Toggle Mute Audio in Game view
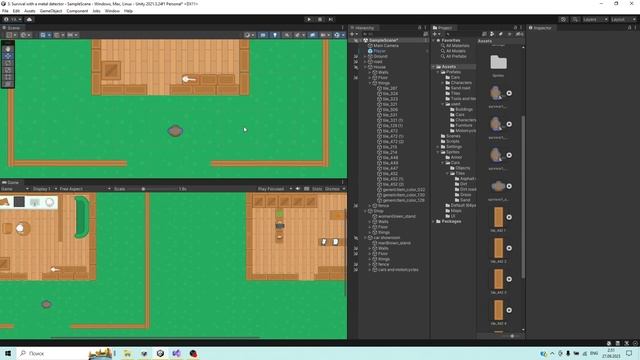The height and width of the screenshot is (360, 640). pos(298,189)
